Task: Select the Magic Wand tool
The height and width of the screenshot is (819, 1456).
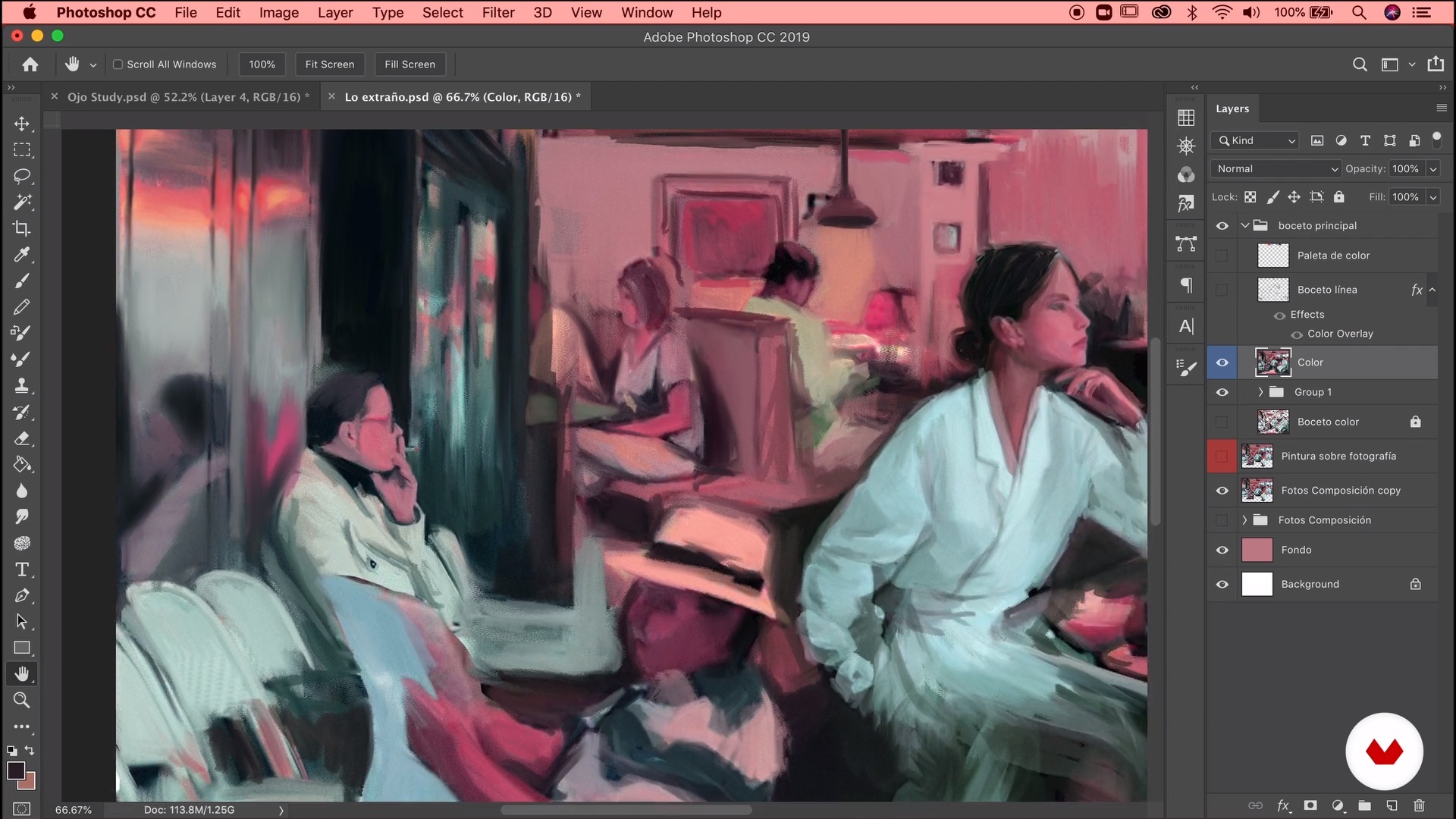Action: 22,202
